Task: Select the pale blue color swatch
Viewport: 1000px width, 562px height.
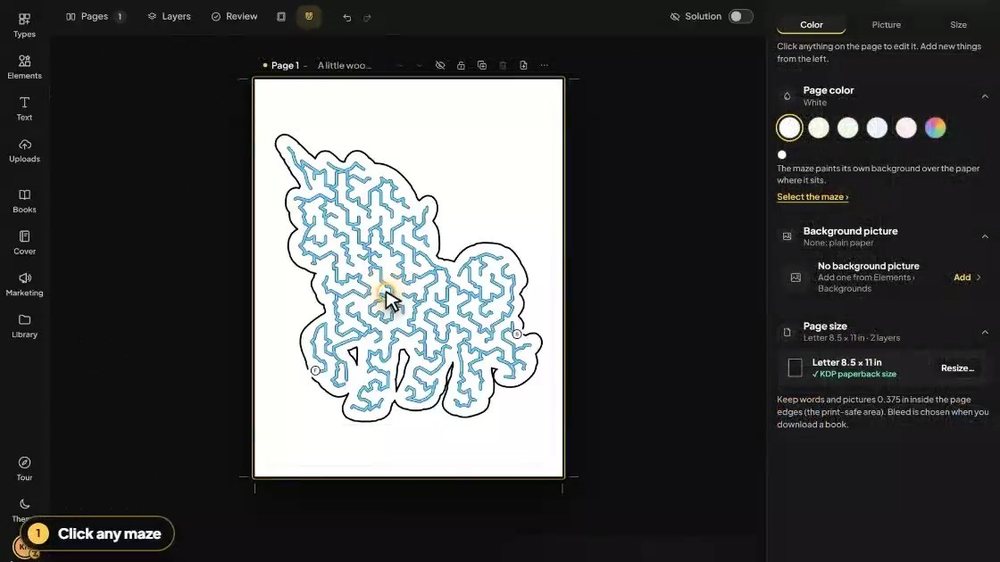Action: [877, 128]
